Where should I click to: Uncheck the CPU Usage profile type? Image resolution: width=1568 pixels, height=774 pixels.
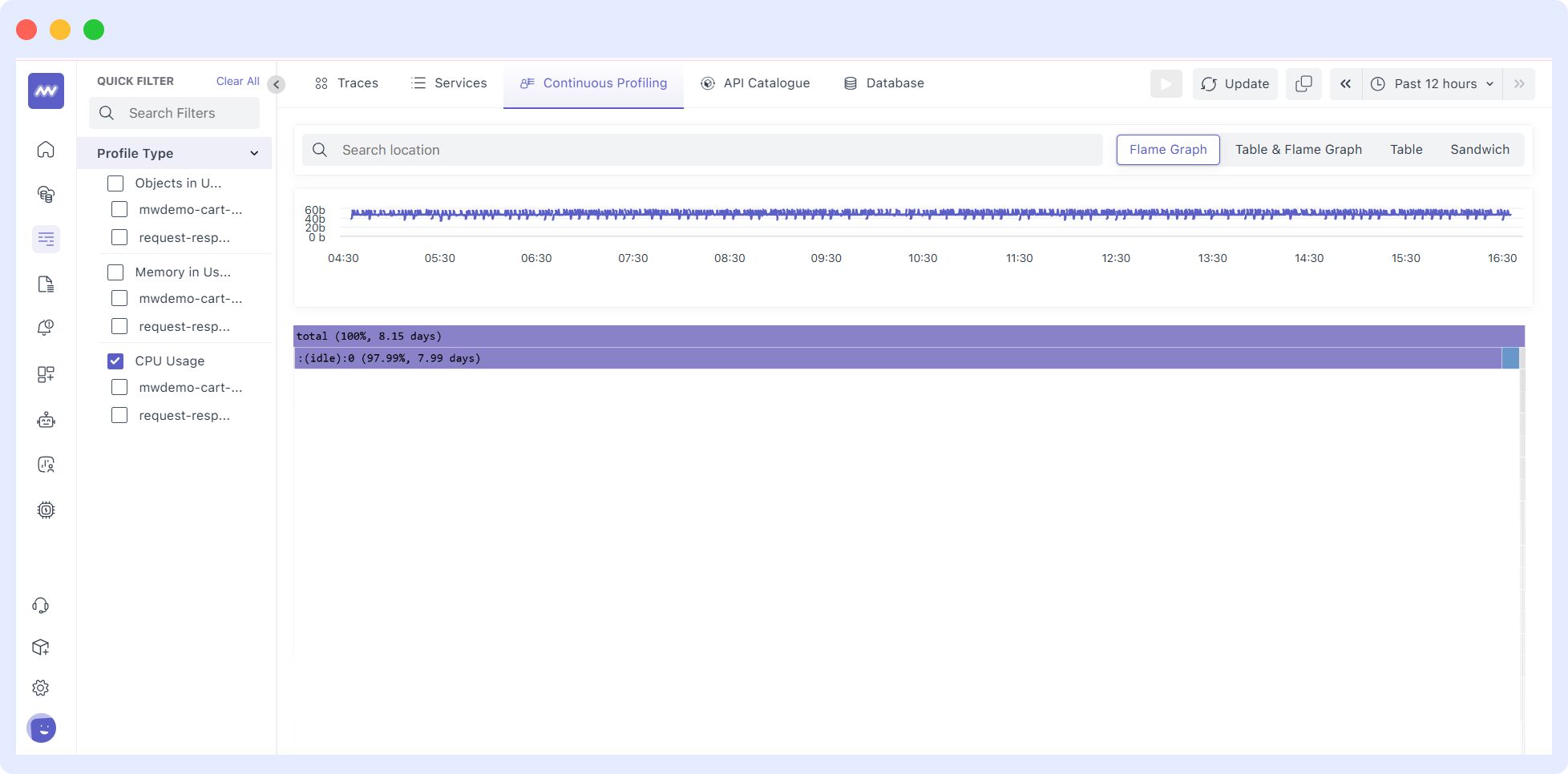pos(116,361)
